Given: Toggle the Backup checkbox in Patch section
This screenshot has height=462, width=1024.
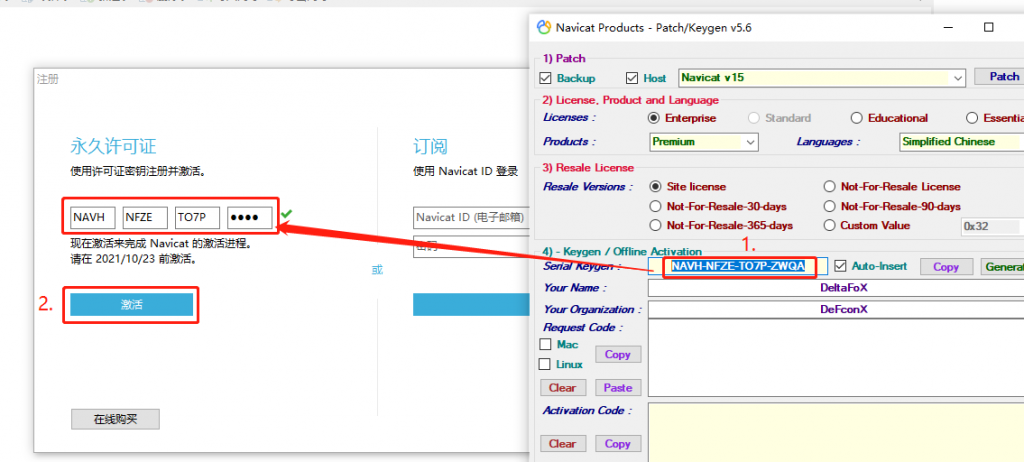Looking at the screenshot, I should pos(546,78).
